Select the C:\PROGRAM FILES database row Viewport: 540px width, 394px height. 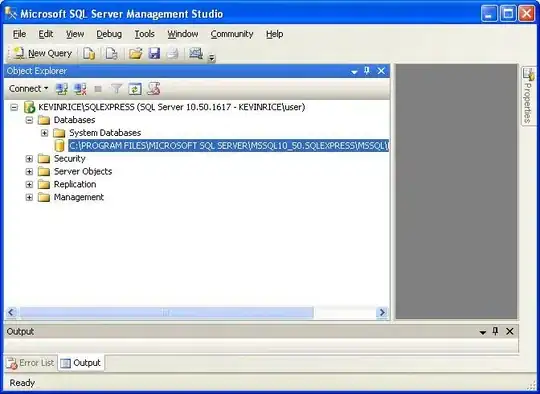point(229,146)
